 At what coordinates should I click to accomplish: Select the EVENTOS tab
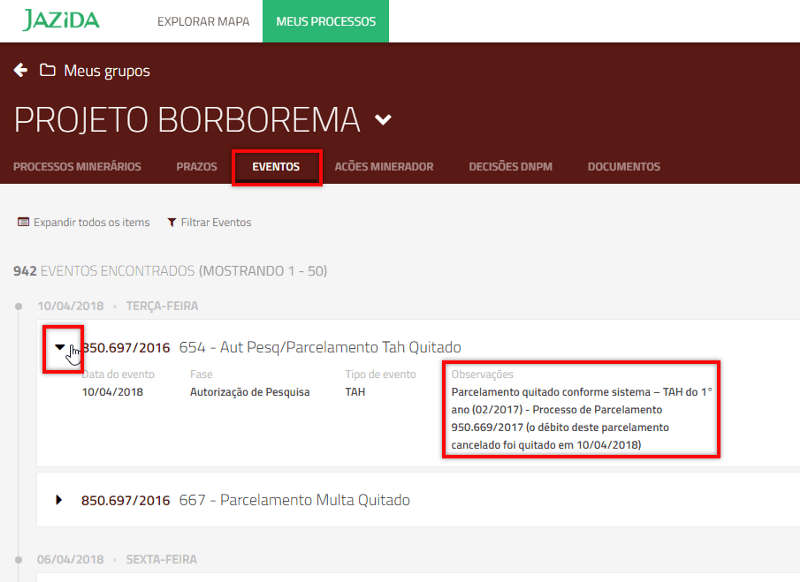point(276,167)
